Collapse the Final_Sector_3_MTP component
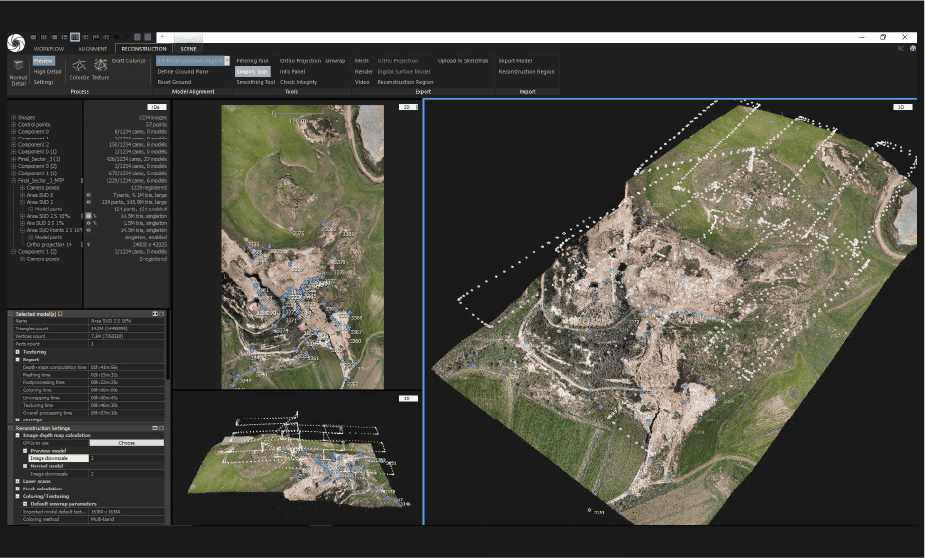925x558 pixels. pyautogui.click(x=13, y=180)
